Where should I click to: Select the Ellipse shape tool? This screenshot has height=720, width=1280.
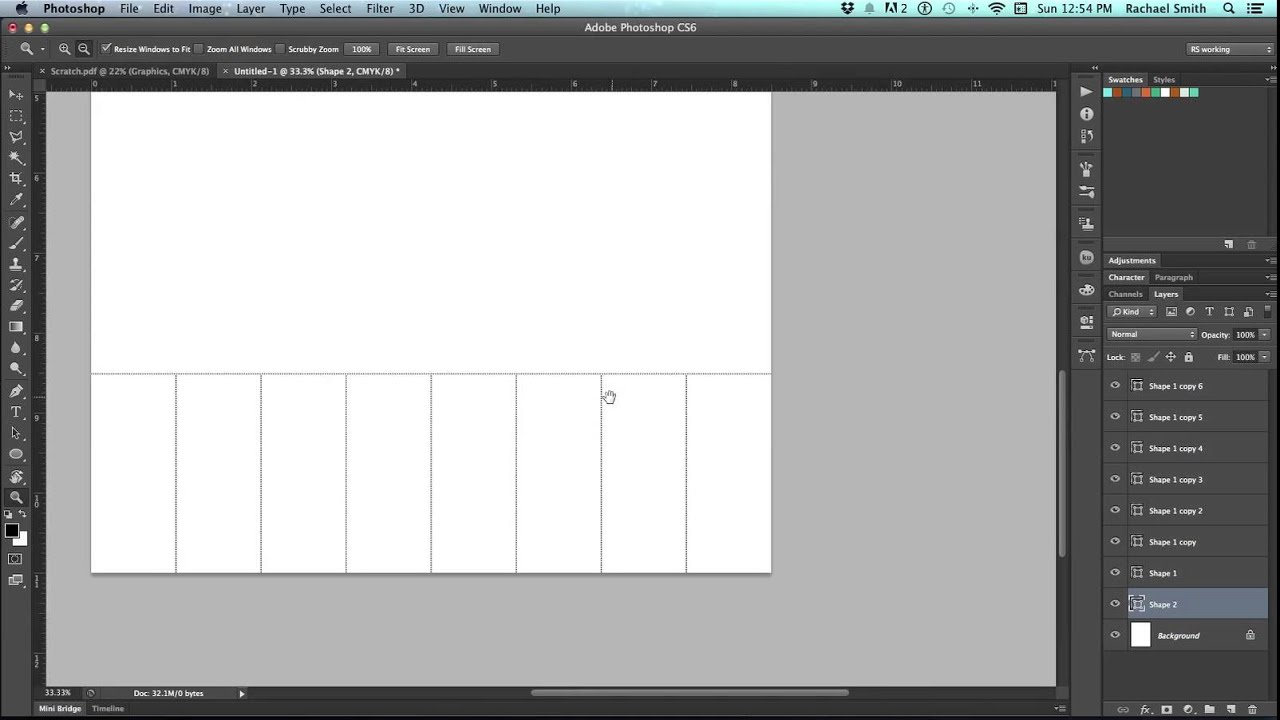tap(16, 454)
